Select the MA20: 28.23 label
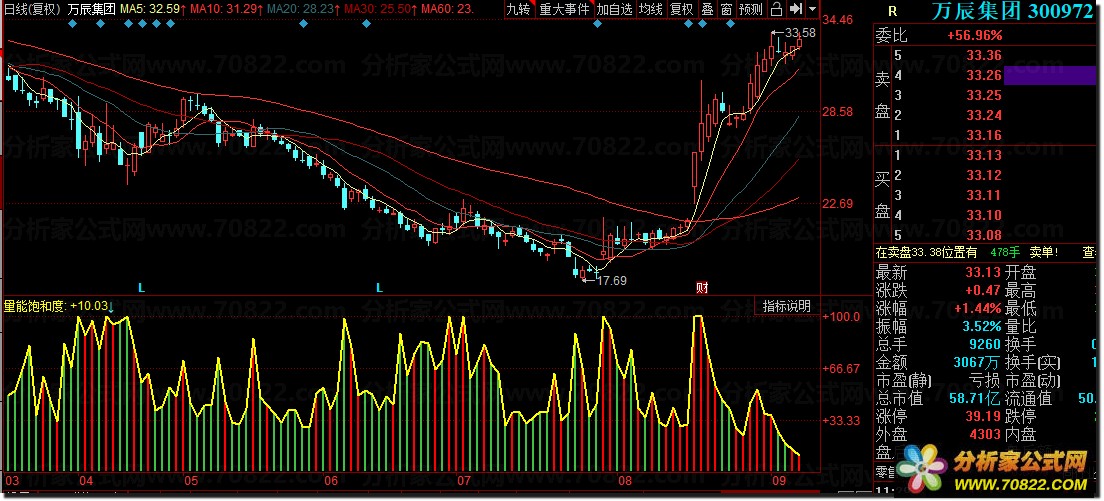 [303, 9]
